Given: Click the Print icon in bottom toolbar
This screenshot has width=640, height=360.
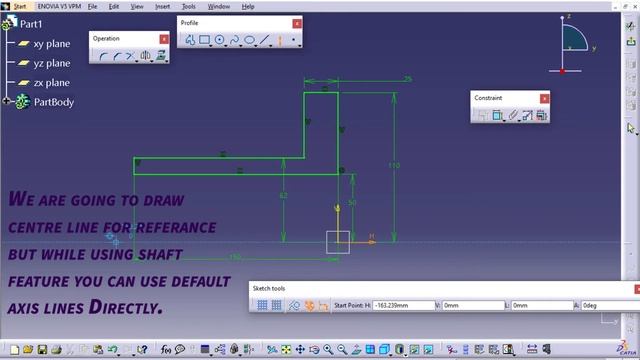Looking at the screenshot, I should click(x=56, y=349).
